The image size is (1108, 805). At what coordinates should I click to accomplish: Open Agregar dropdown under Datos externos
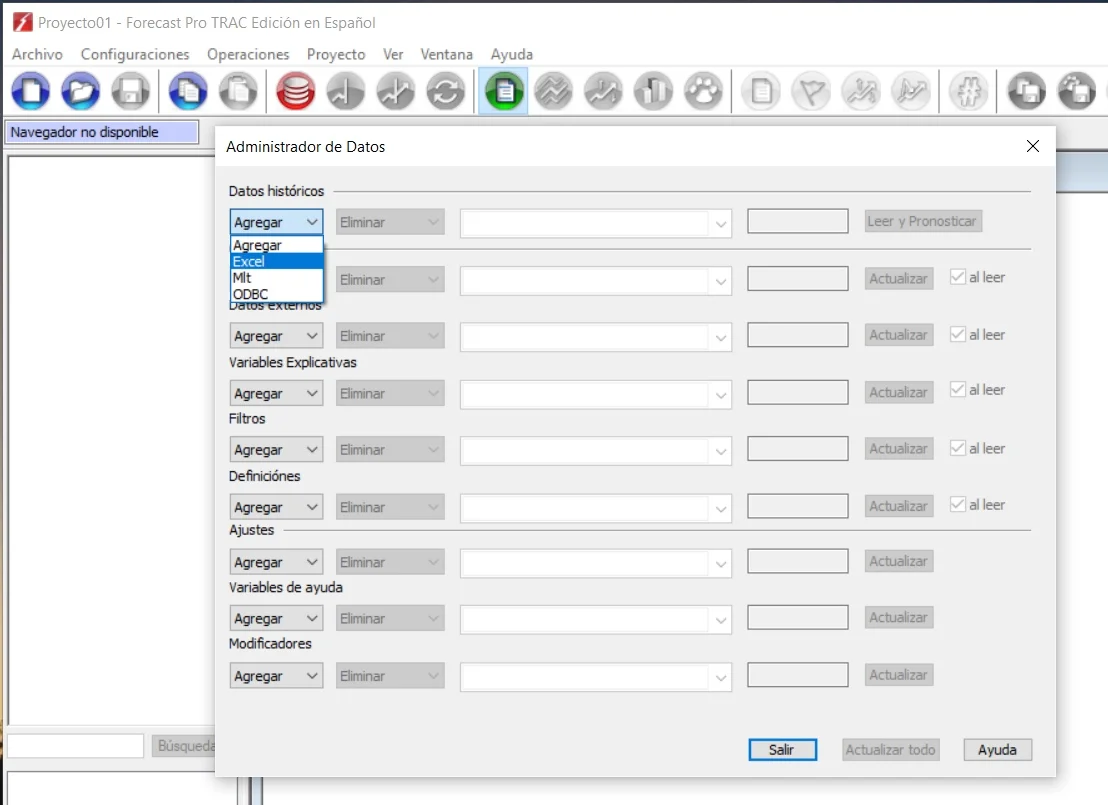click(x=276, y=336)
